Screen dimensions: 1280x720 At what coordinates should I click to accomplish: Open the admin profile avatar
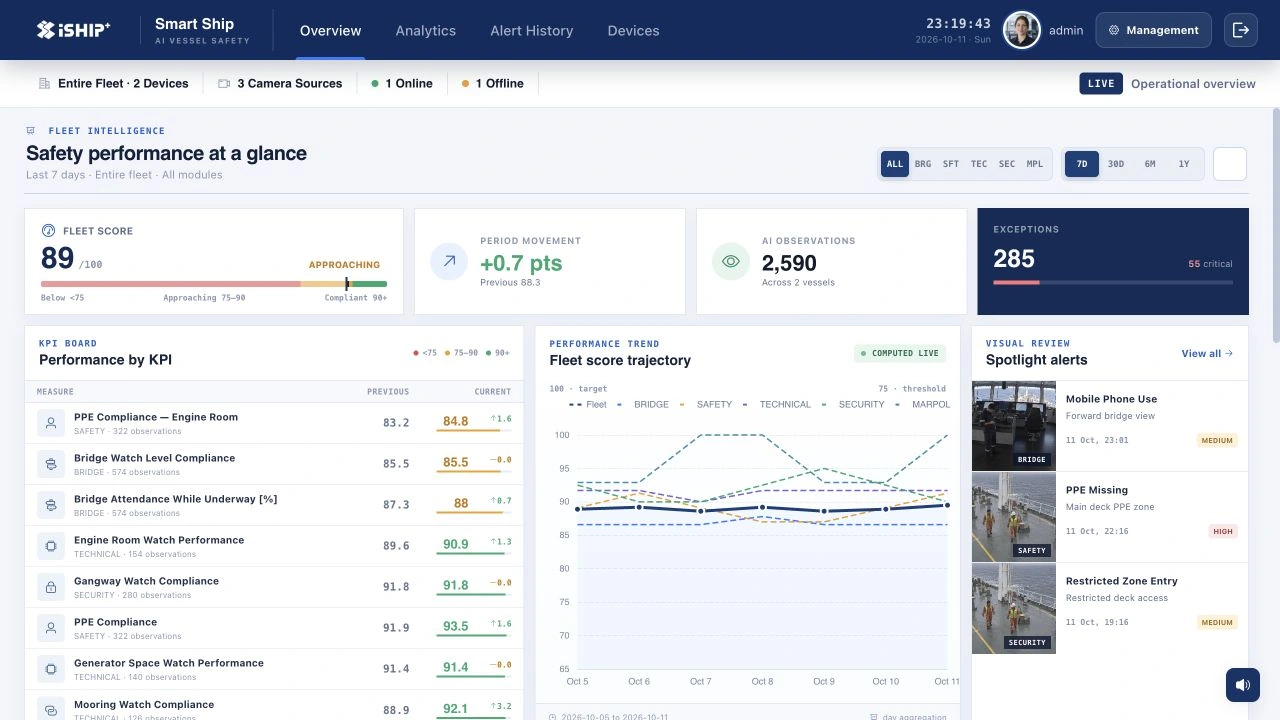[x=1022, y=30]
